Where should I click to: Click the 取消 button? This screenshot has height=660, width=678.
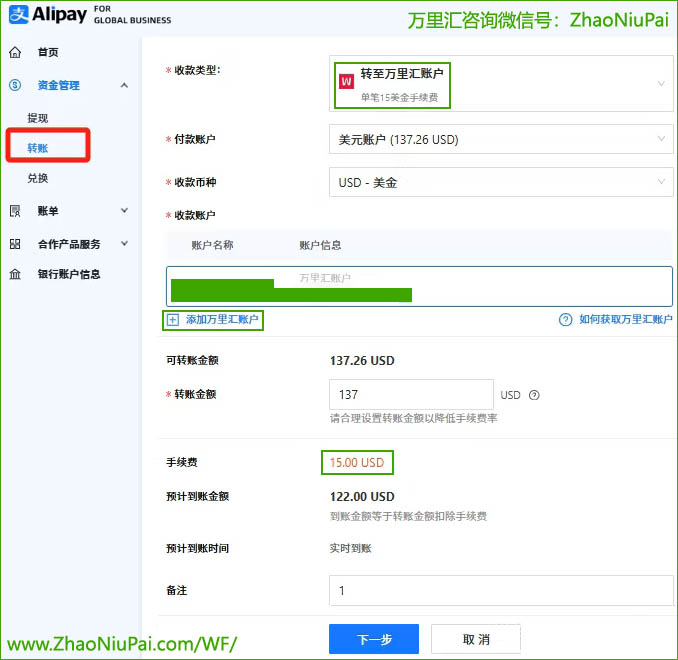click(x=474, y=639)
